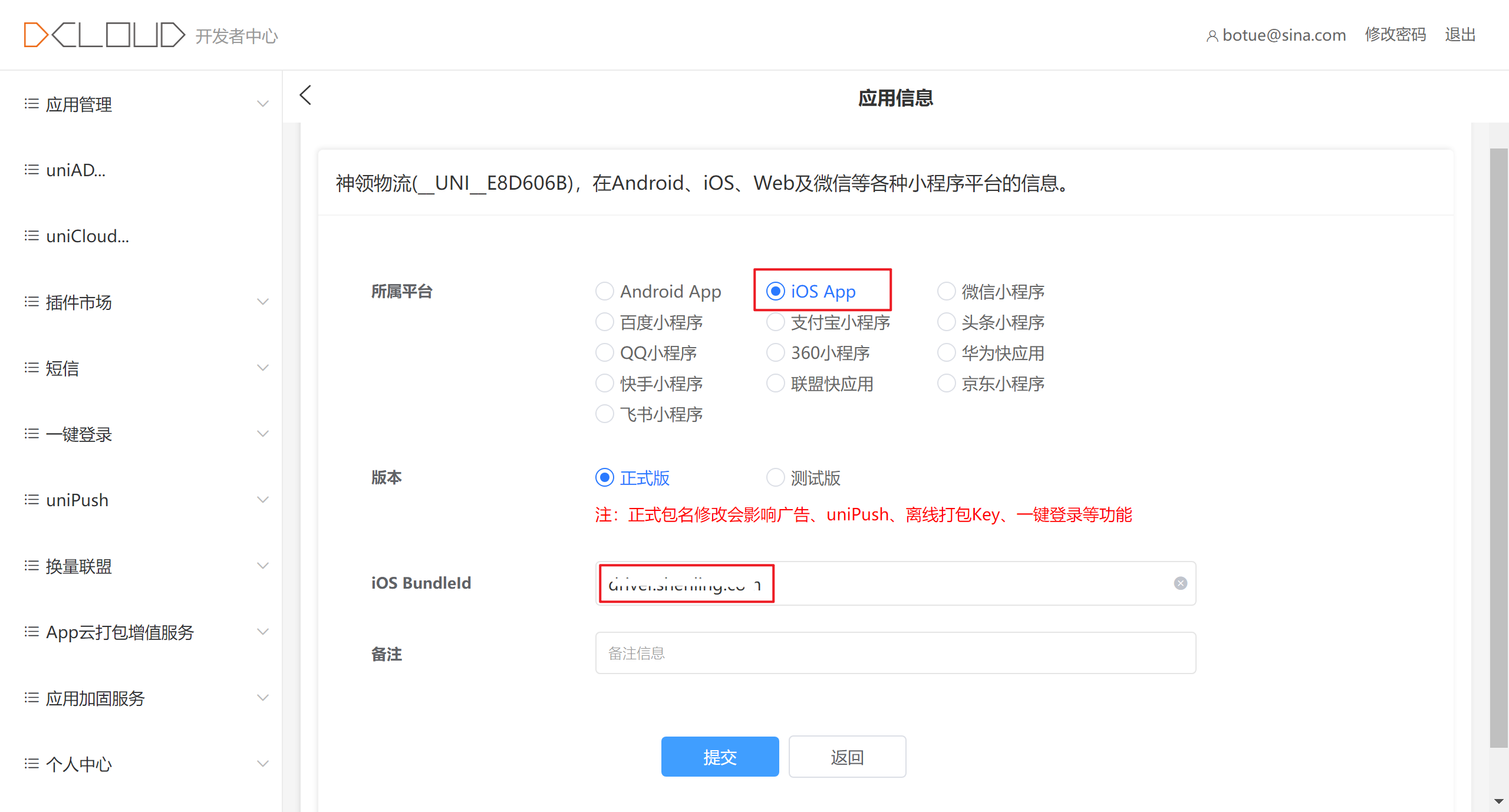Image resolution: width=1509 pixels, height=812 pixels.
Task: Click list icon next to uniCloud menu
Action: [x=31, y=236]
